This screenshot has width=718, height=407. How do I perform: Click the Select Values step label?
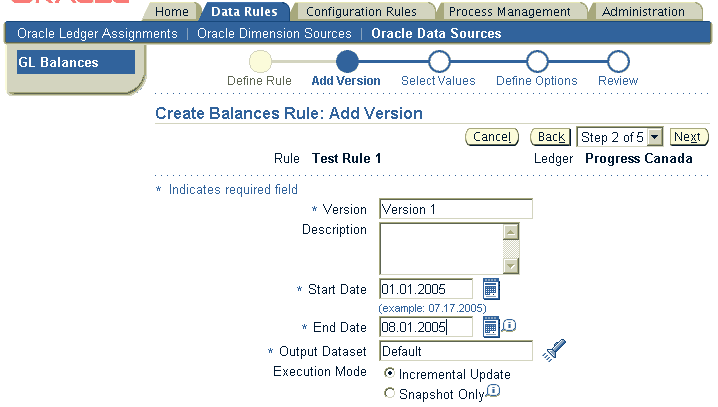click(x=438, y=81)
